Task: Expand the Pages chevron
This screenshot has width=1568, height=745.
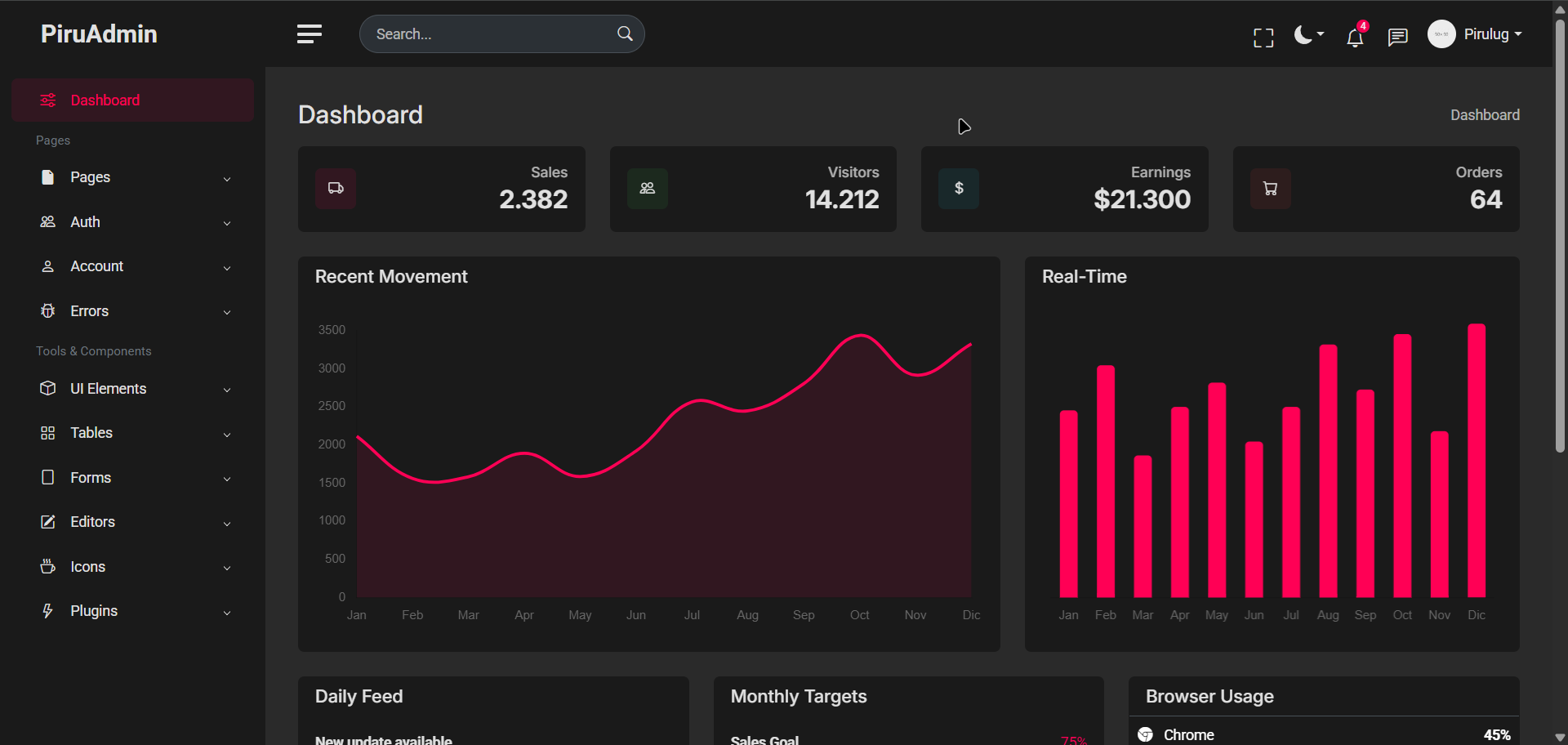Action: point(227,179)
